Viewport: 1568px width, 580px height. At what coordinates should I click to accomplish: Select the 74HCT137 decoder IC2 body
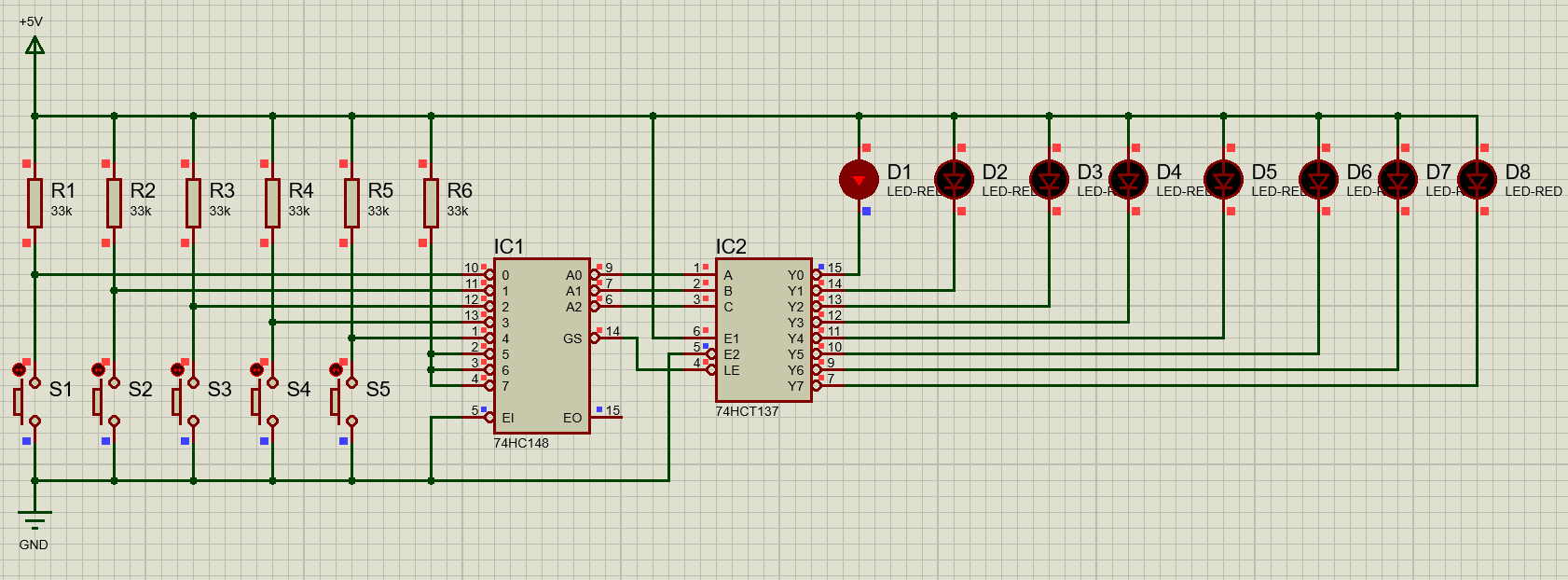(763, 330)
